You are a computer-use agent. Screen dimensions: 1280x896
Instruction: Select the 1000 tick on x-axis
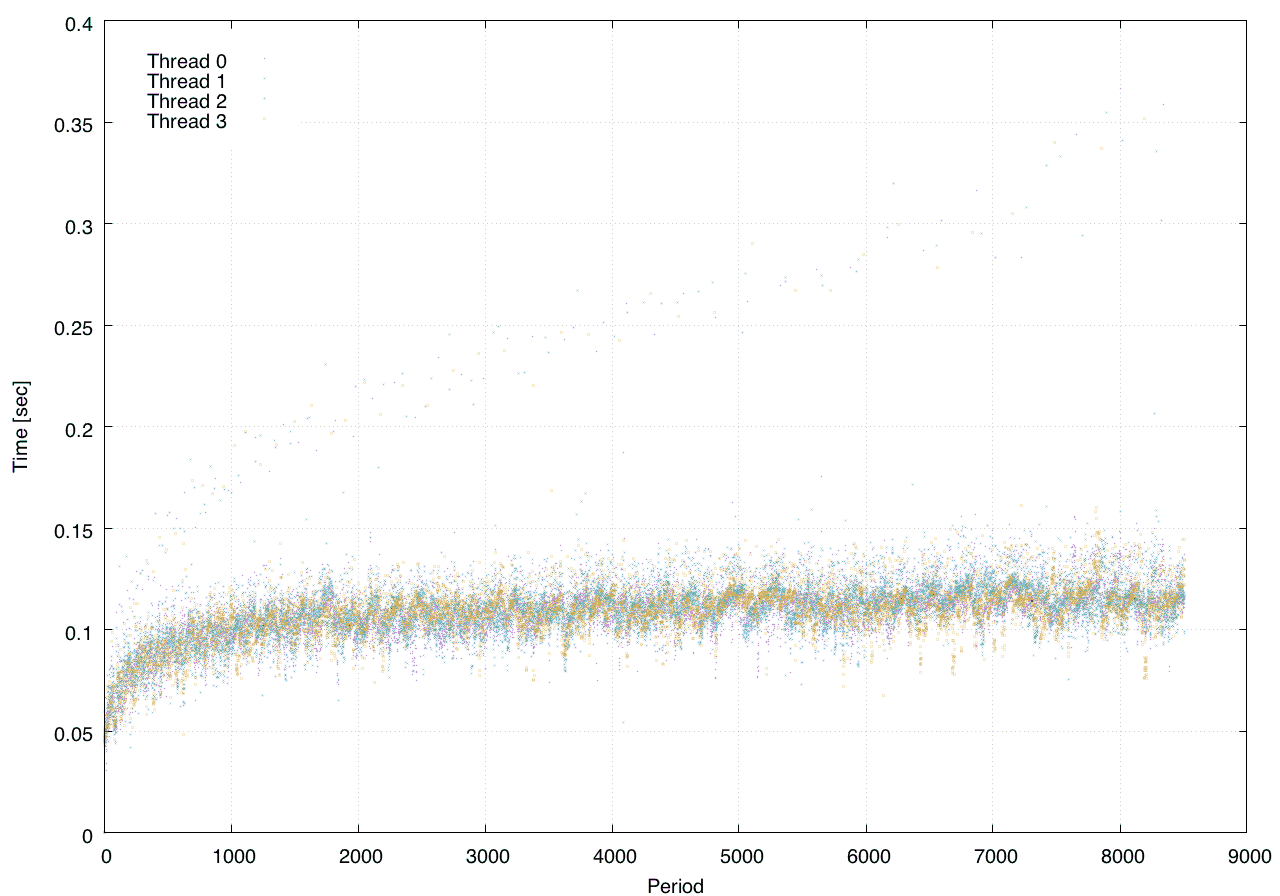pos(232,856)
